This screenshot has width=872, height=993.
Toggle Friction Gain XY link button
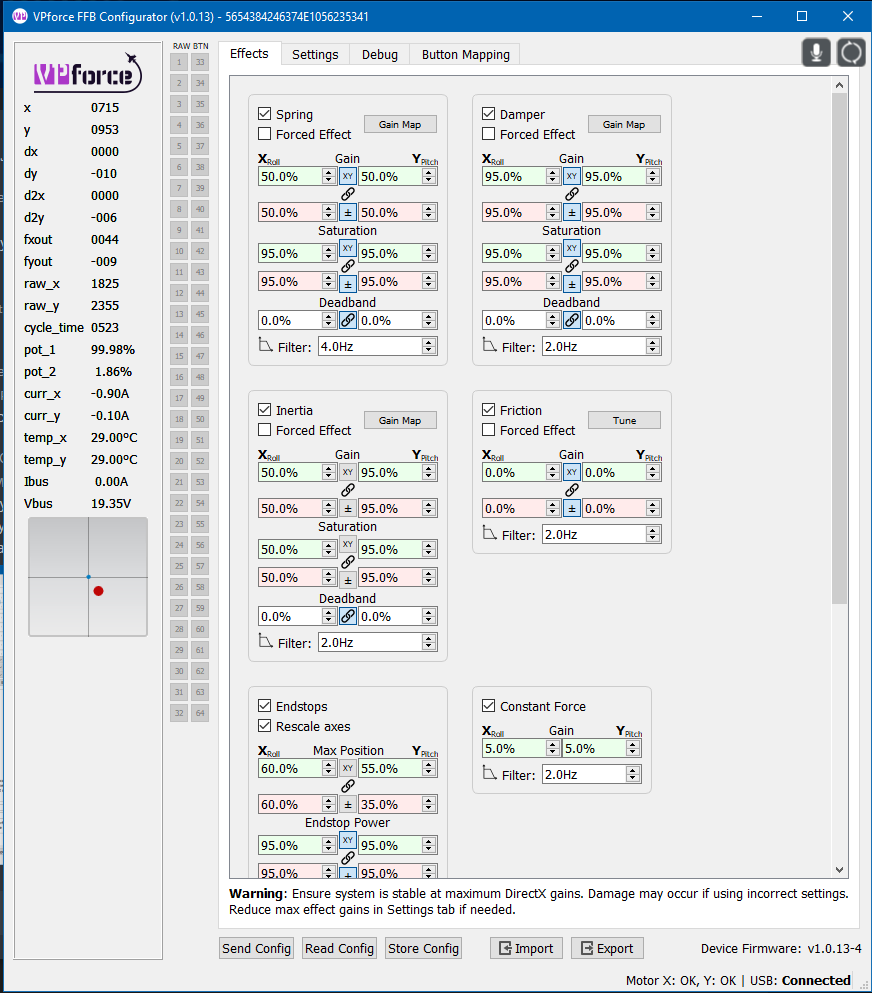pyautogui.click(x=572, y=472)
